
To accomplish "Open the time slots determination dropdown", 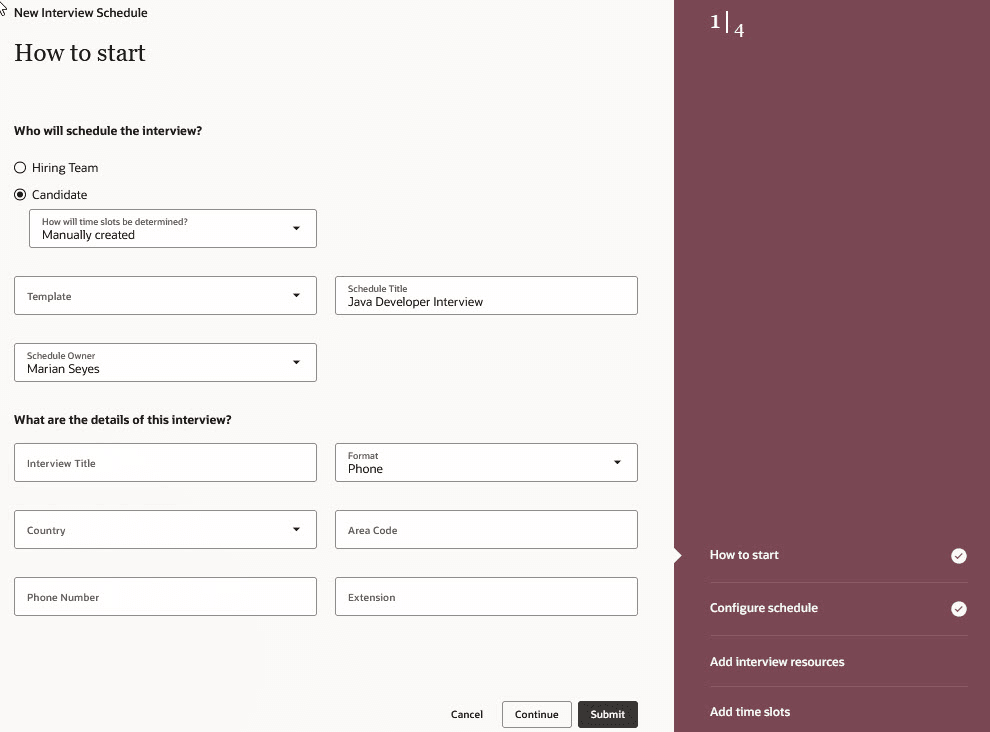I will click(173, 229).
